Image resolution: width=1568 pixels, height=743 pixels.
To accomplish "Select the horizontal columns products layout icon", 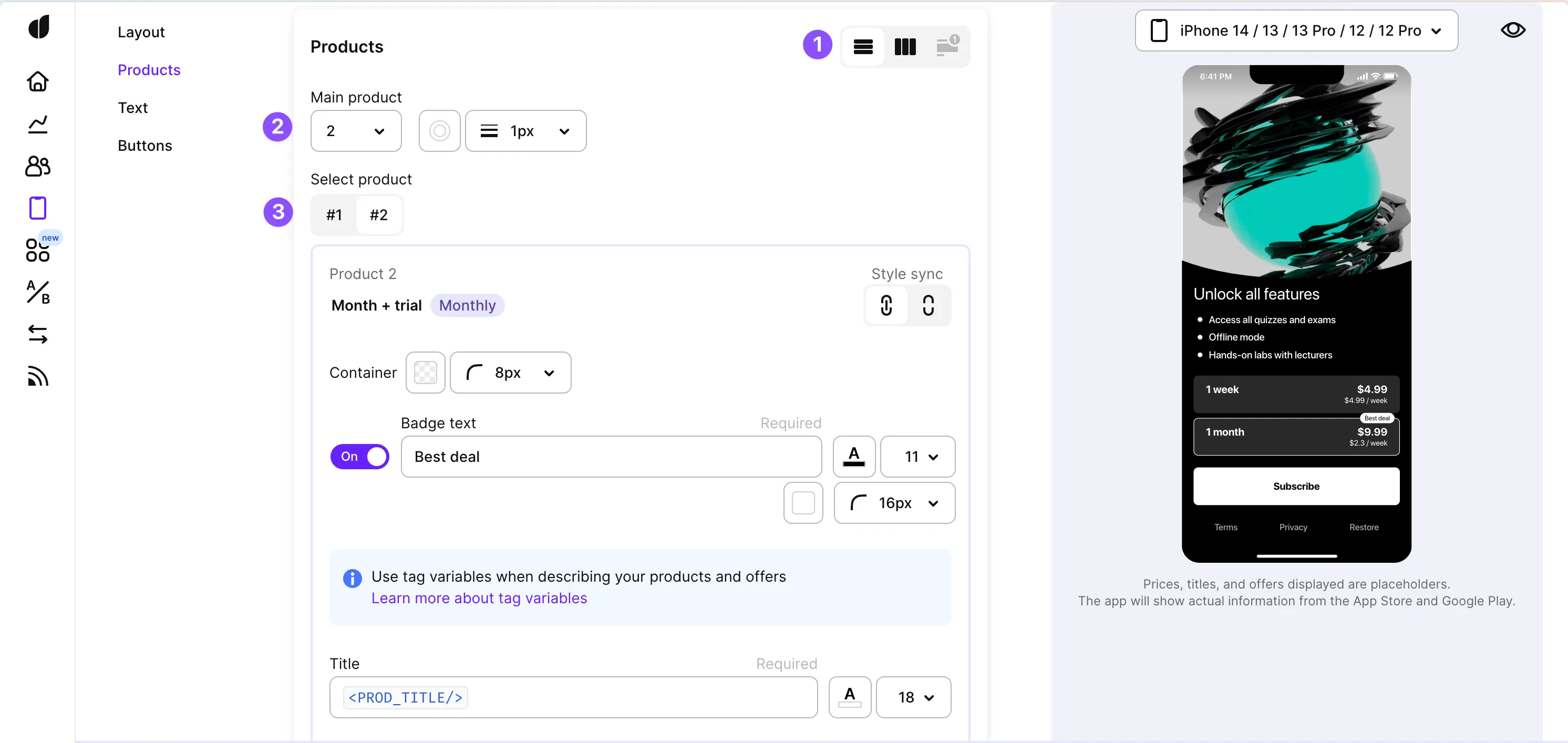I will pos(904,47).
